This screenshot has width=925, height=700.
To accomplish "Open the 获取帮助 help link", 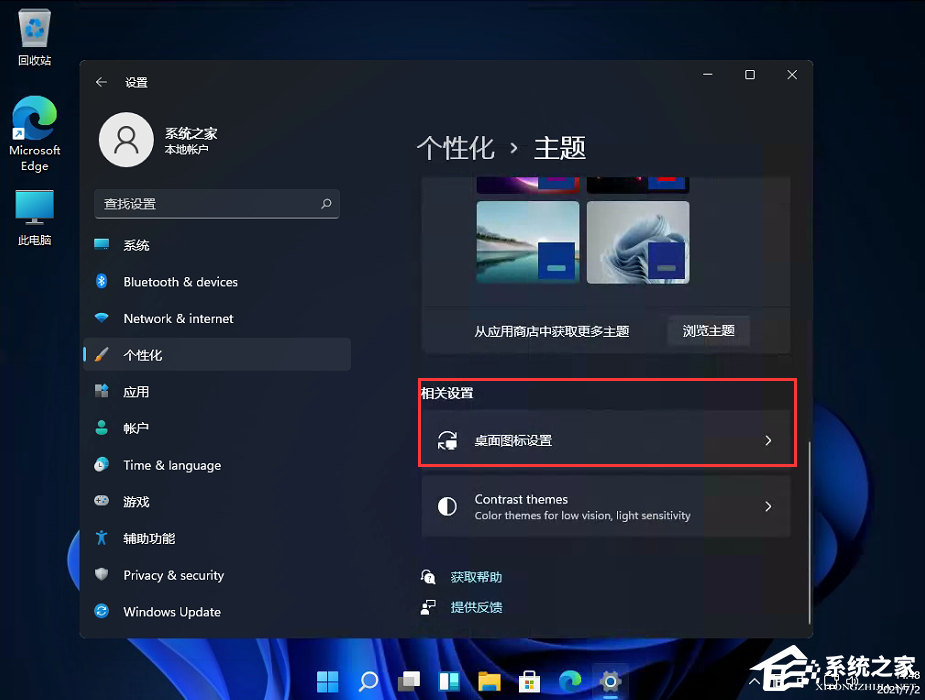I will coord(475,576).
